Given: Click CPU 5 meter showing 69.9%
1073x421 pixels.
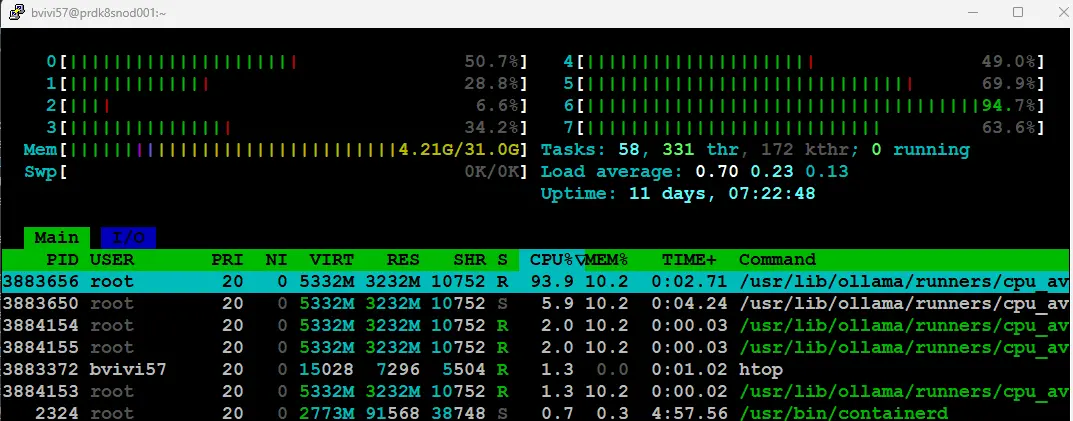Looking at the screenshot, I should click(805, 84).
